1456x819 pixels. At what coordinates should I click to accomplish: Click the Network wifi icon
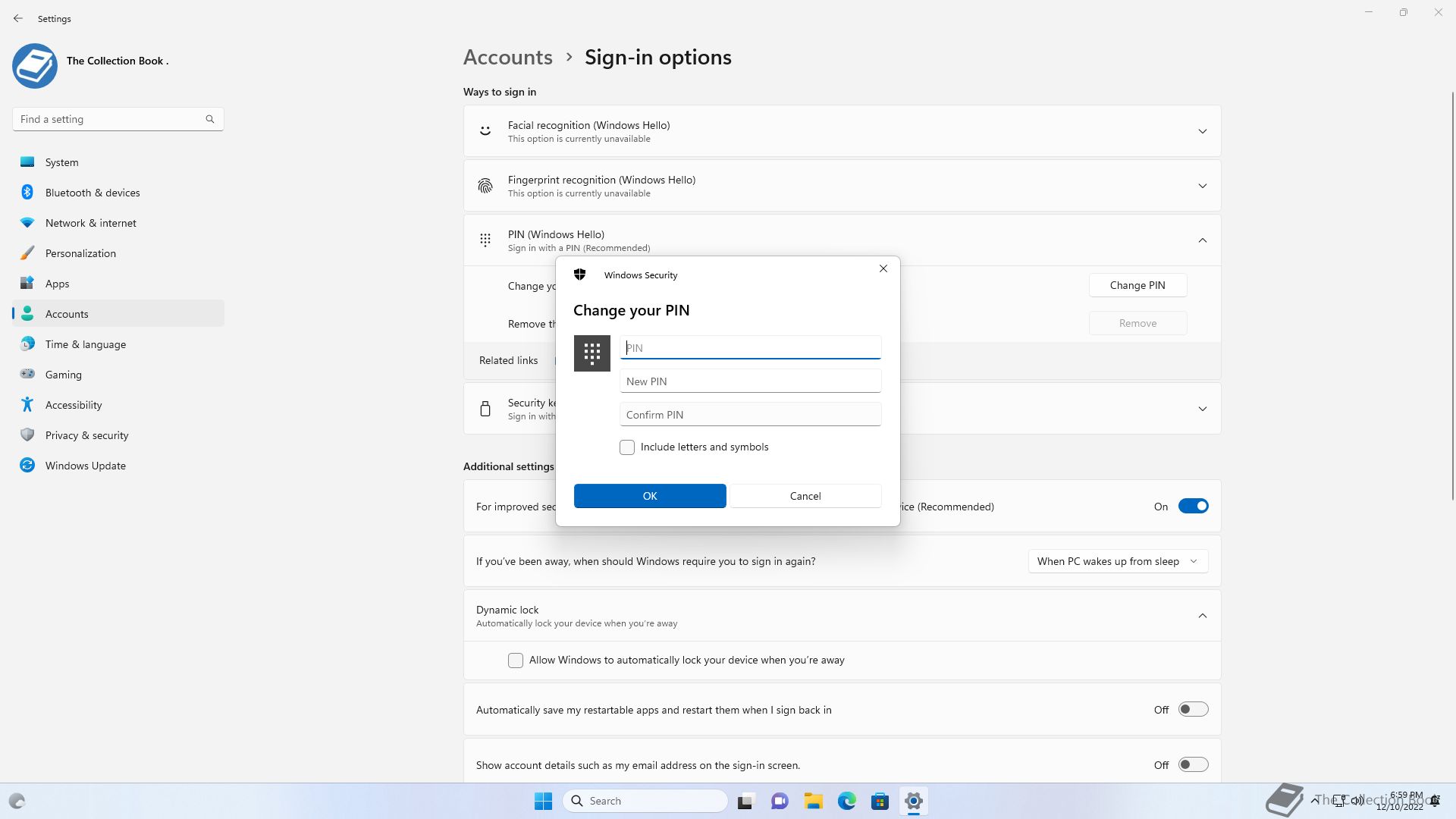point(27,223)
